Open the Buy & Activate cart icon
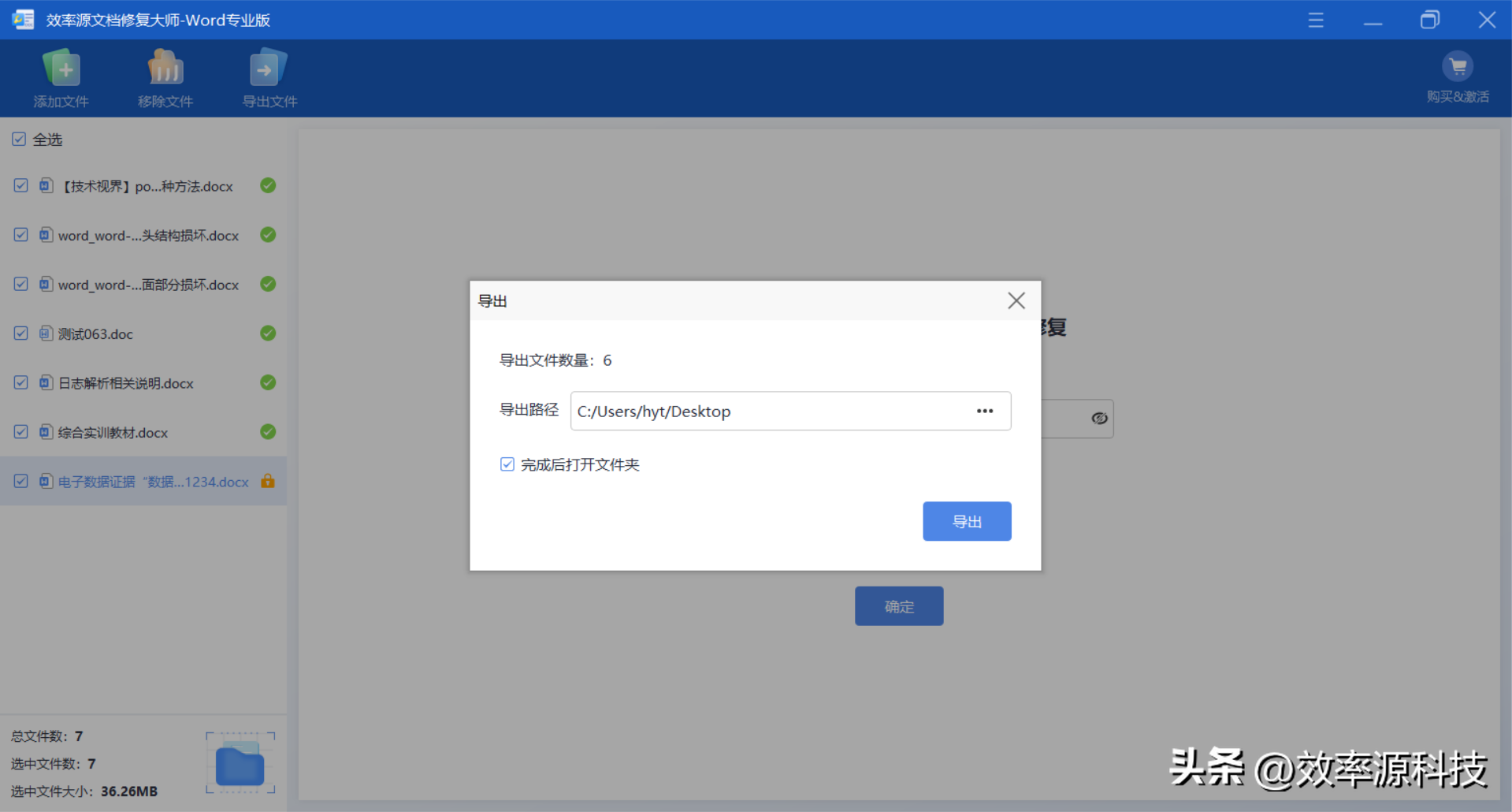The image size is (1512, 812). click(1457, 68)
